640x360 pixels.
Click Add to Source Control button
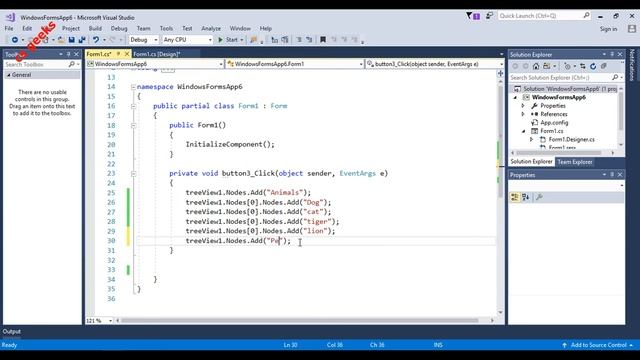598,345
